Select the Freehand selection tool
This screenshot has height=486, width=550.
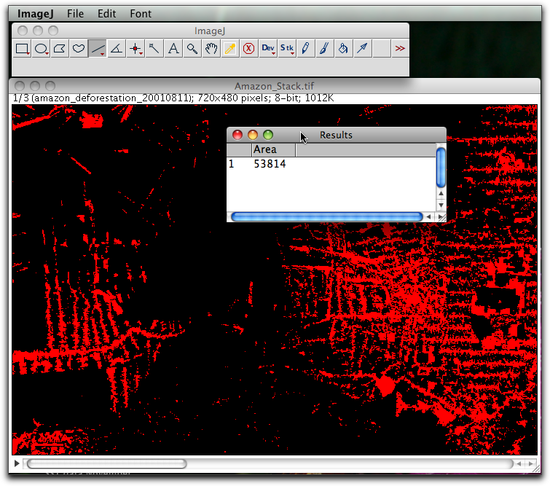pos(79,48)
